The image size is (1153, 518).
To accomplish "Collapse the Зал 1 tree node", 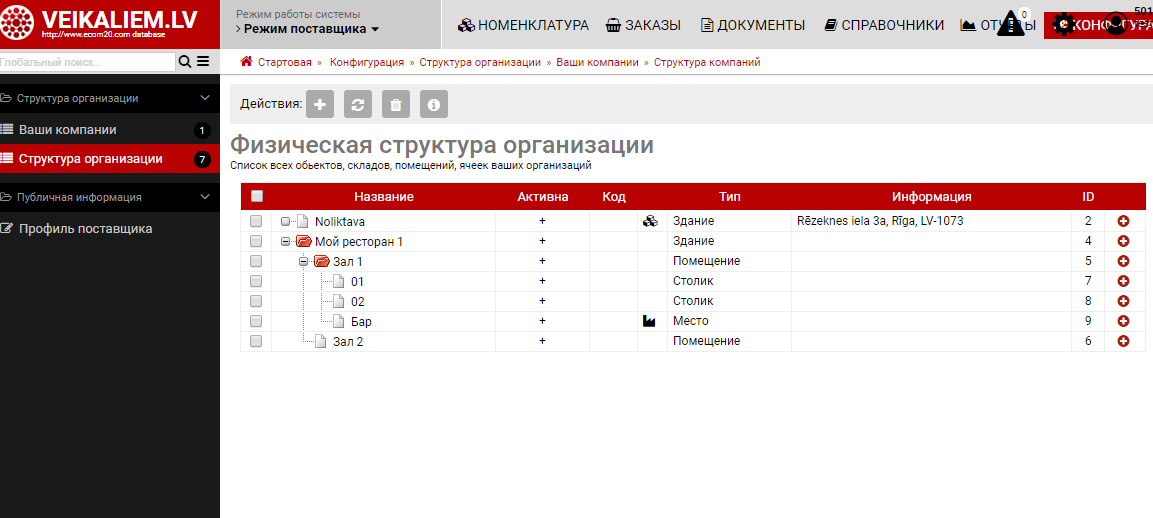I will pyautogui.click(x=304, y=261).
